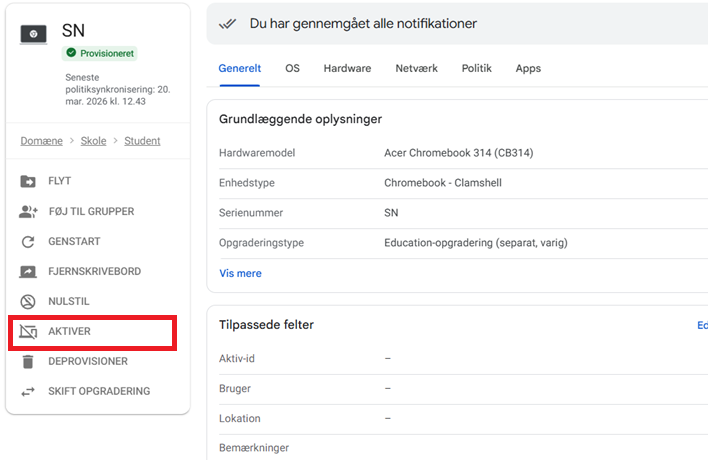The height and width of the screenshot is (460, 708).
Task: Go to the Politik tab
Action: (476, 68)
